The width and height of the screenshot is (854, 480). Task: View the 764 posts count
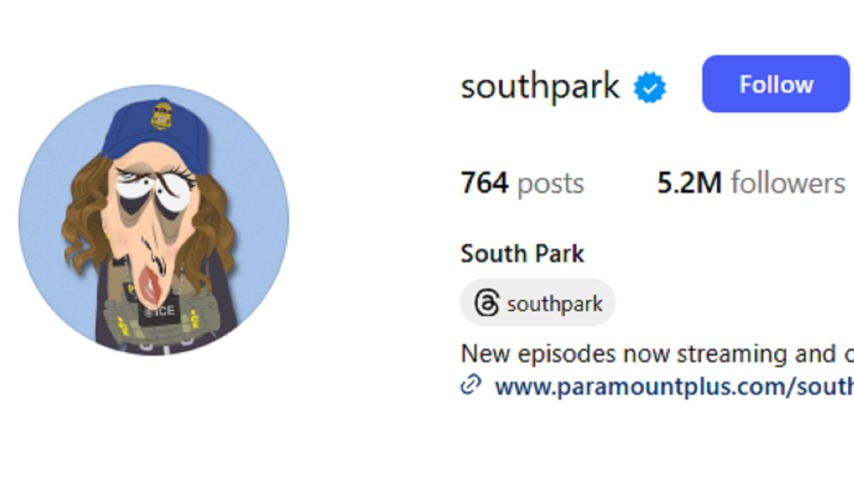522,183
